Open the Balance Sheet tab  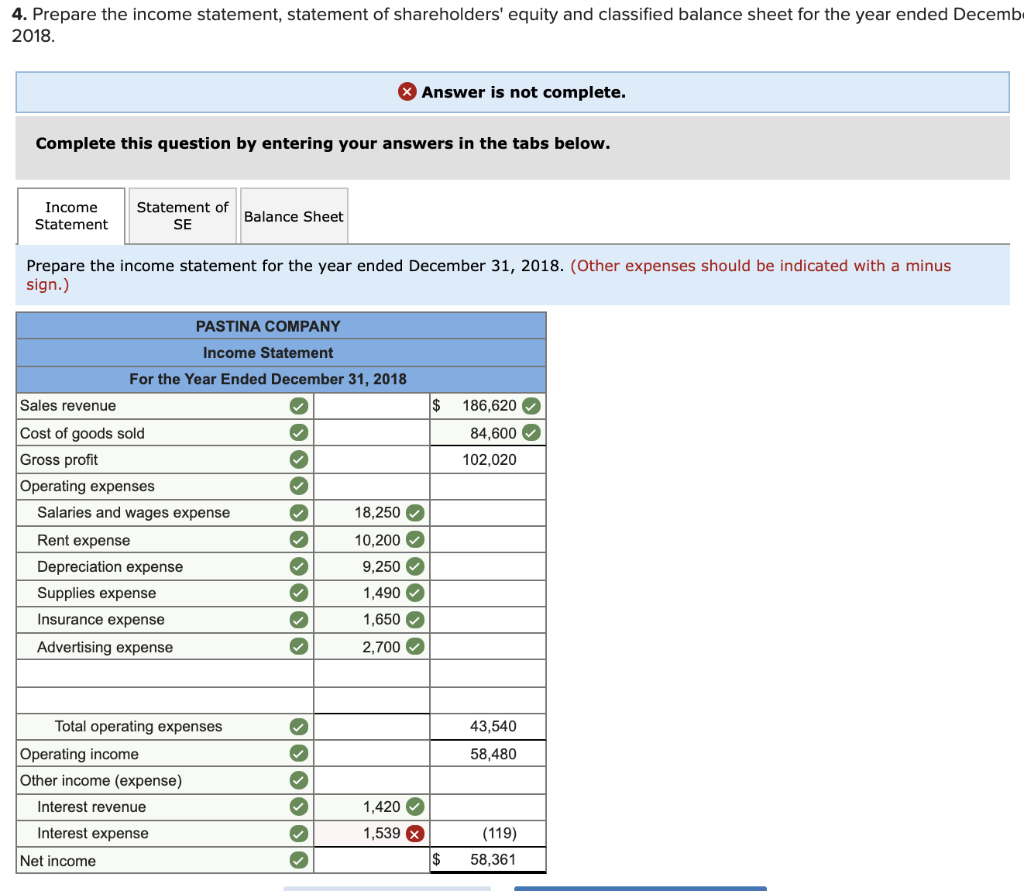(294, 216)
